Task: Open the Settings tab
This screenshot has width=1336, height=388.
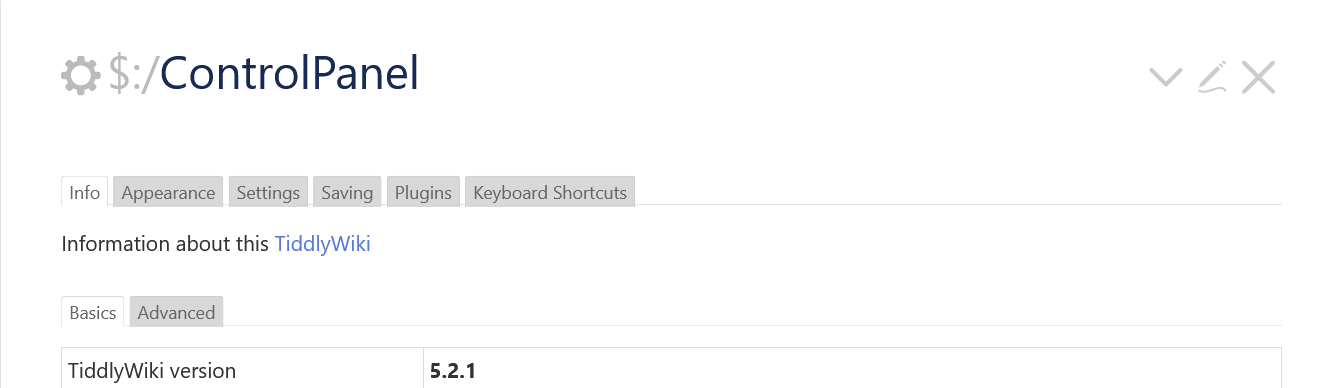Action: click(x=268, y=192)
